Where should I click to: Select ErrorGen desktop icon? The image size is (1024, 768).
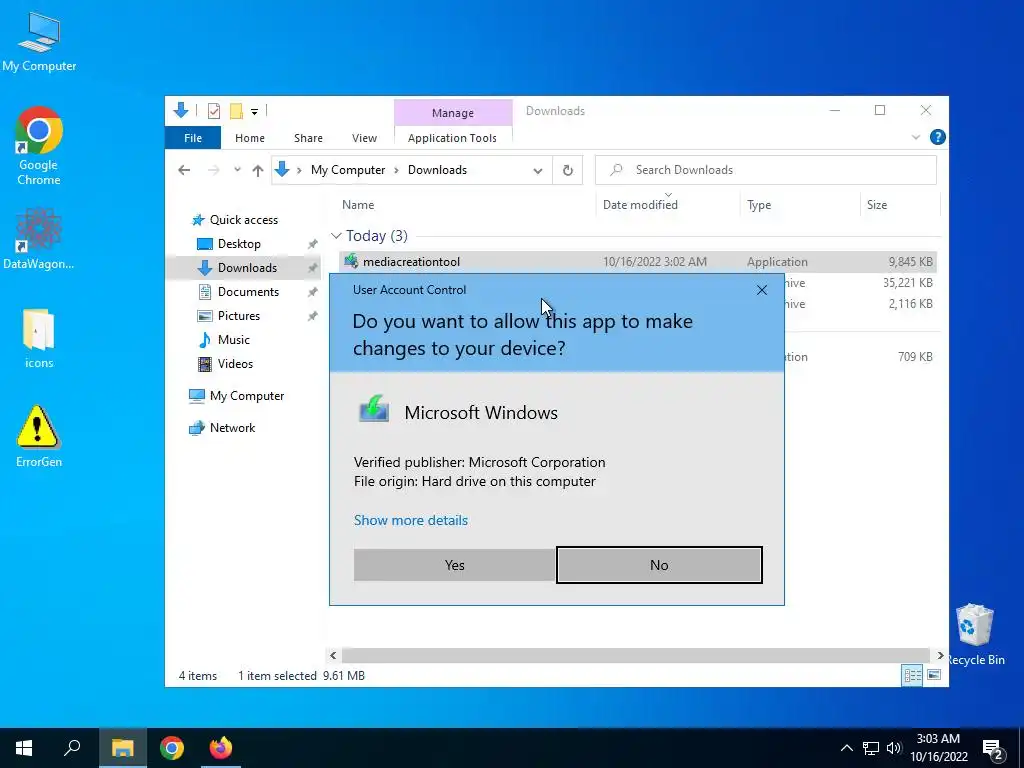pyautogui.click(x=39, y=436)
